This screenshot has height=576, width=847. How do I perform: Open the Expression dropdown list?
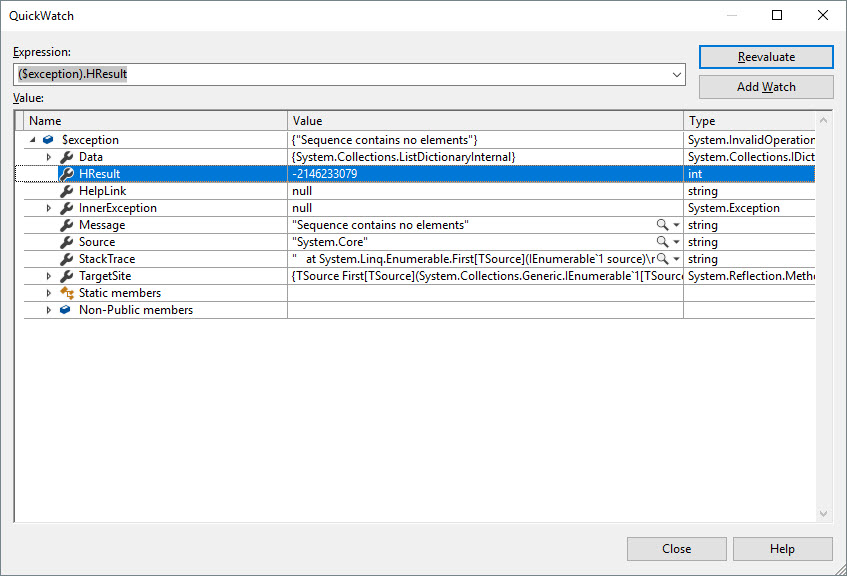tap(677, 75)
